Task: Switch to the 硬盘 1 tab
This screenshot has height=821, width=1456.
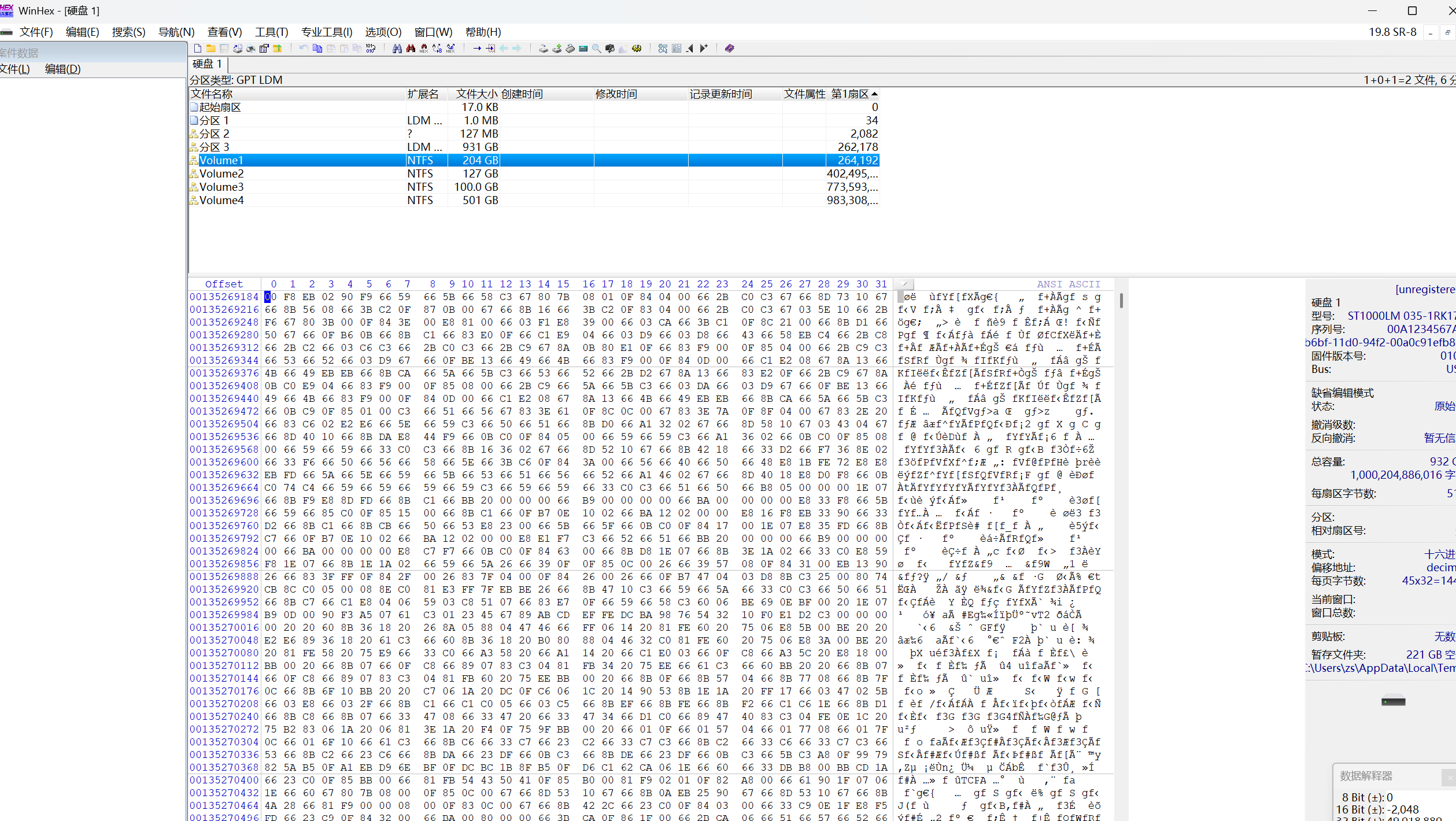Action: coord(207,64)
